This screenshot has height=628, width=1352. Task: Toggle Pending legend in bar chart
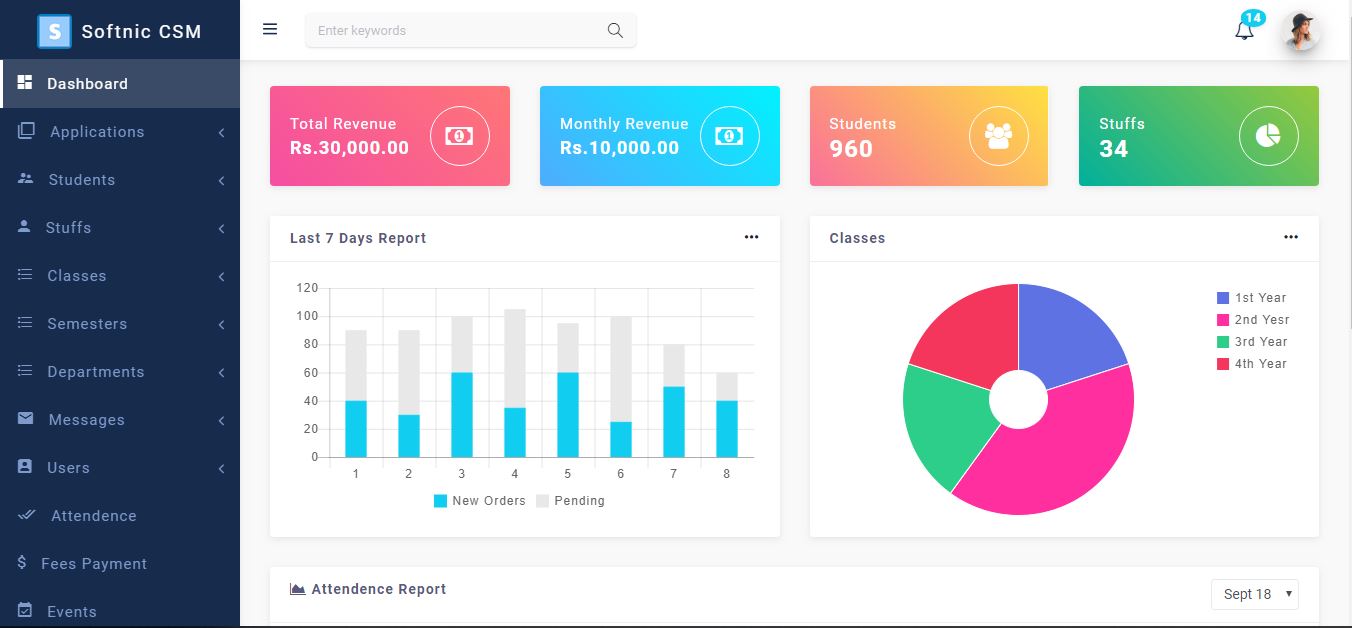(571, 501)
